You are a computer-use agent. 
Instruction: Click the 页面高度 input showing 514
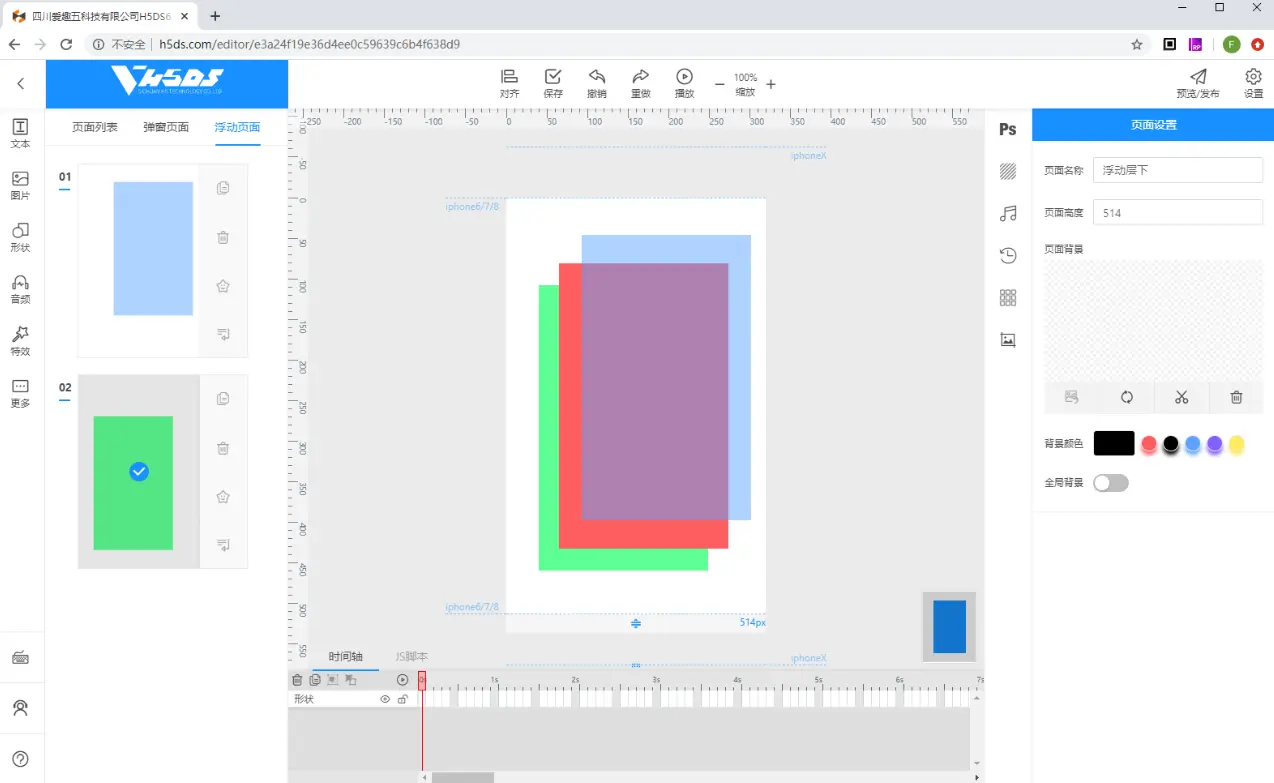pyautogui.click(x=1178, y=213)
